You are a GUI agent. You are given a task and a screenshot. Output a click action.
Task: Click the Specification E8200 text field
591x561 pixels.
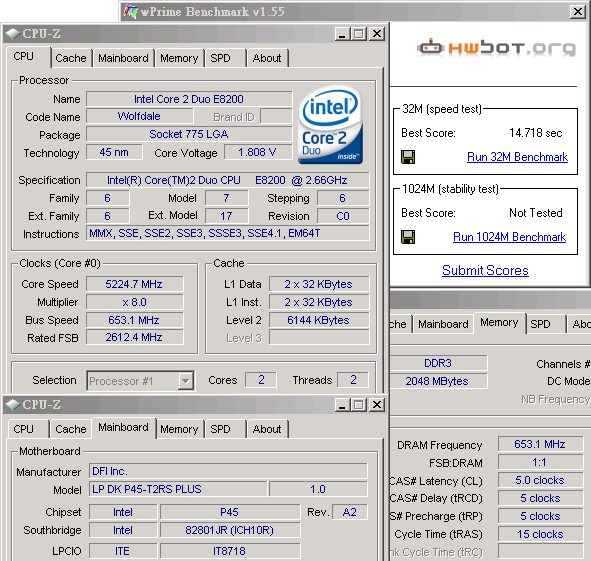coord(228,180)
